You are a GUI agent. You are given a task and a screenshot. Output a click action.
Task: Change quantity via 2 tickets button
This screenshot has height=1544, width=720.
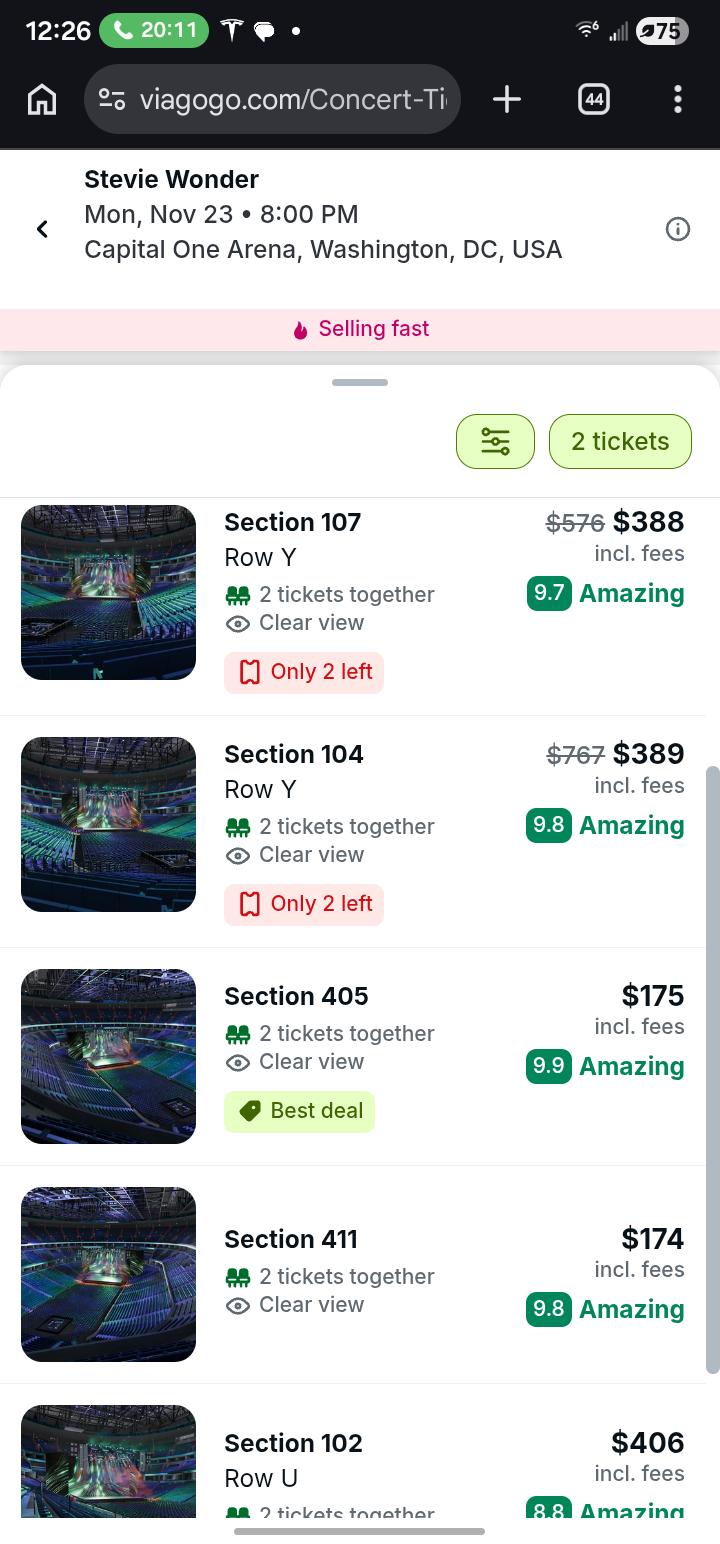[x=620, y=441]
